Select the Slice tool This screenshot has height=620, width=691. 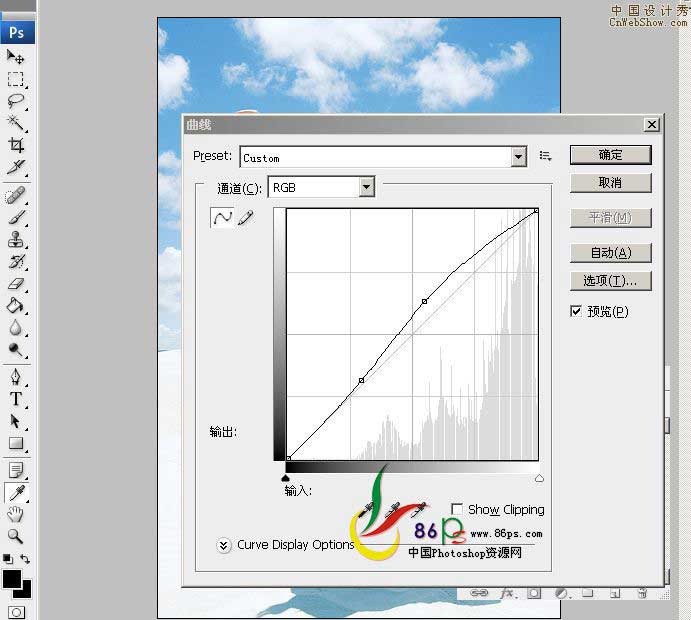[x=16, y=167]
